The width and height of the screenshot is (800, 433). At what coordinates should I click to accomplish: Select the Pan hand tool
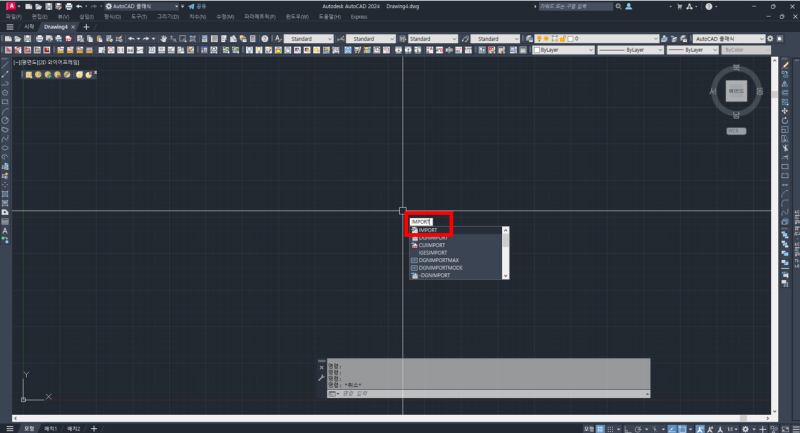click(163, 39)
